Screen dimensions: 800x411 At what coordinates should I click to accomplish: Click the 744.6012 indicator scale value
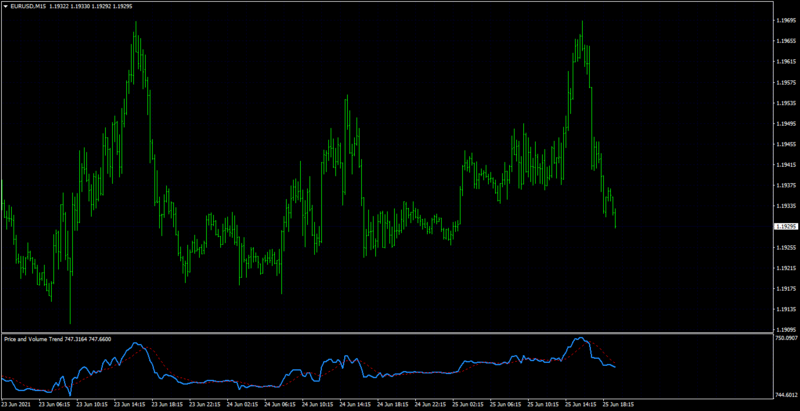(786, 395)
